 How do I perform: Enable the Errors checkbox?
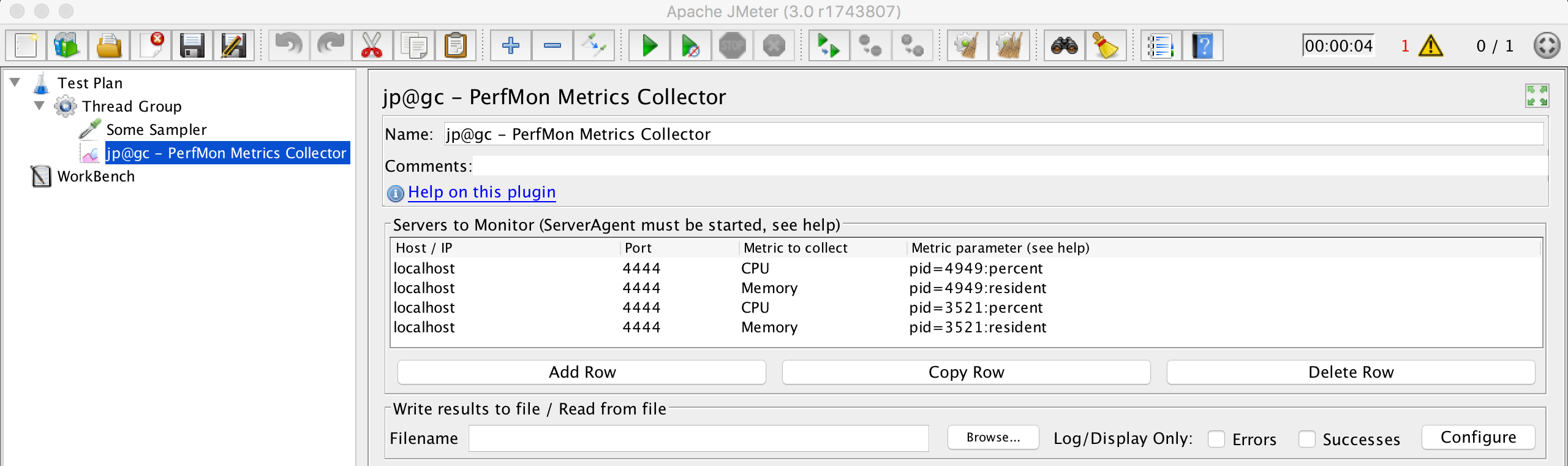coord(1216,439)
